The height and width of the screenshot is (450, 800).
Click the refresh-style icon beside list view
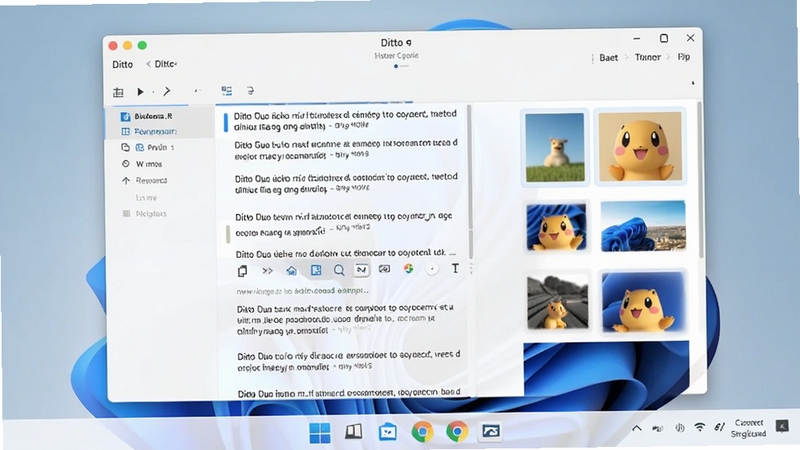pyautogui.click(x=250, y=91)
